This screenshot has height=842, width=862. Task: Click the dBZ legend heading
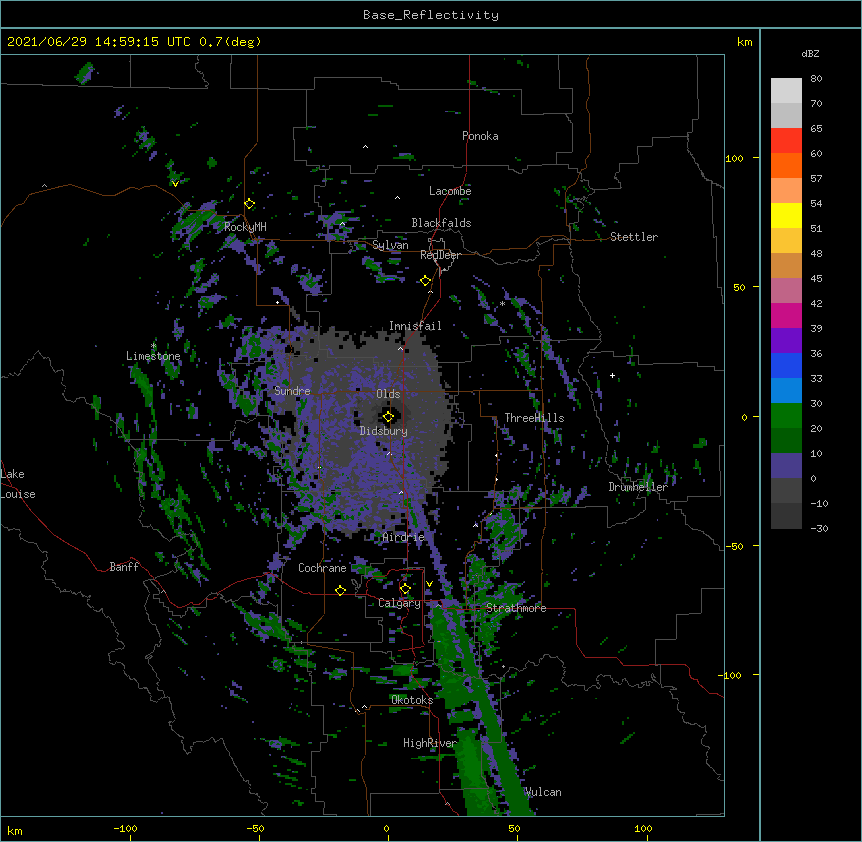(810, 53)
